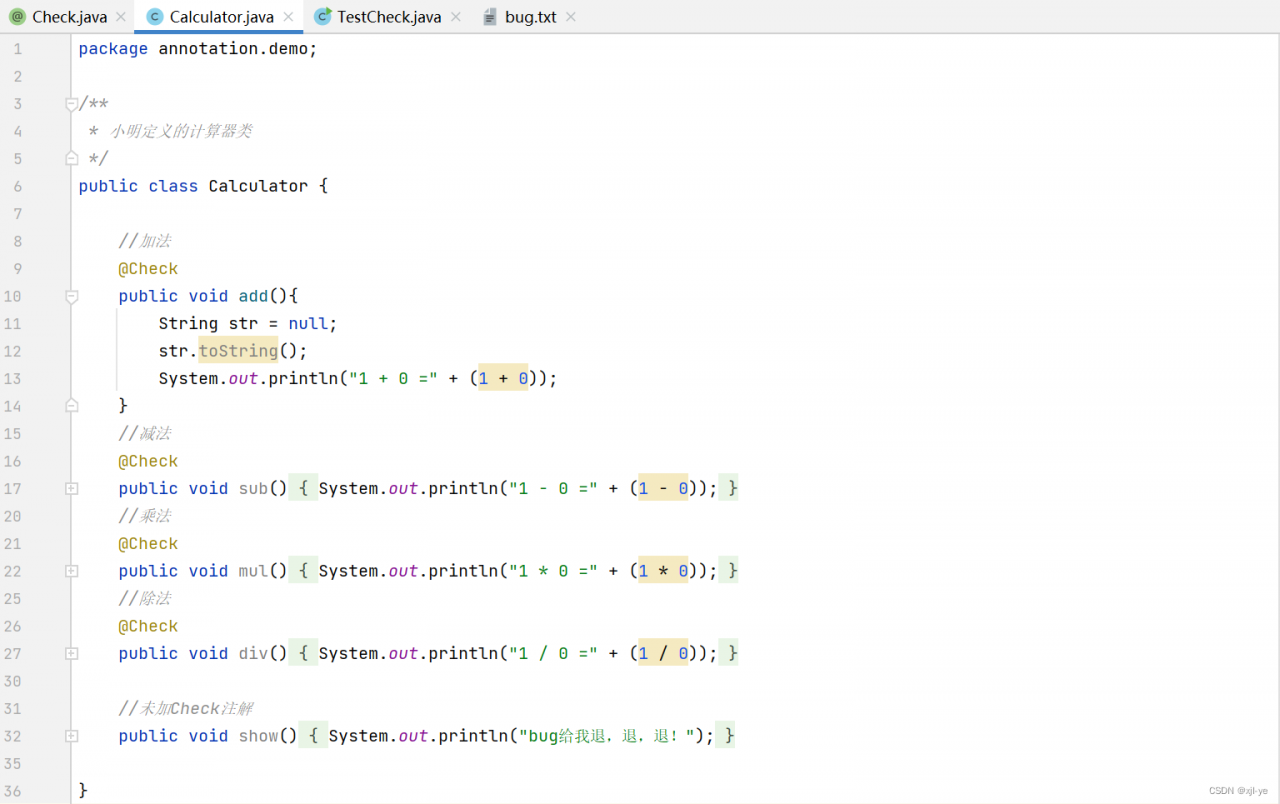Click the Calculator.java class file icon
The height and width of the screenshot is (804, 1280).
pyautogui.click(x=155, y=17)
